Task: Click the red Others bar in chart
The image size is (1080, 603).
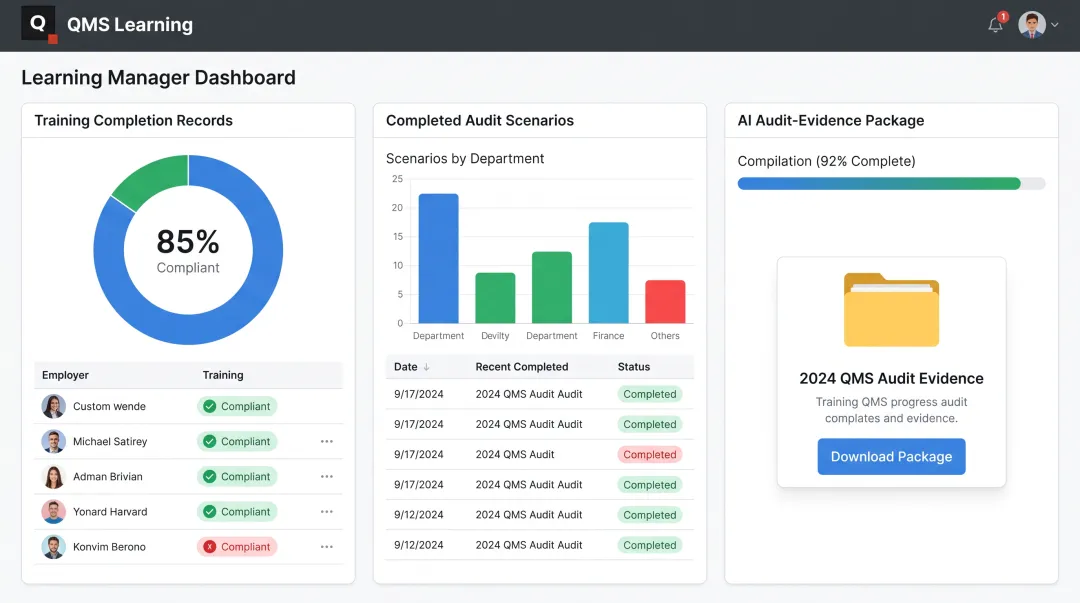Action: pyautogui.click(x=665, y=302)
